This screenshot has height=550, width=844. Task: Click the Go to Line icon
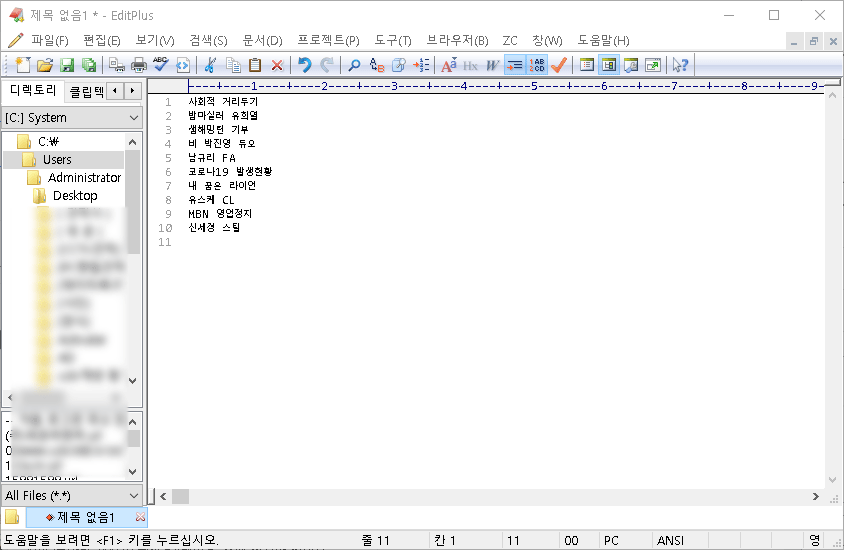tap(421, 65)
